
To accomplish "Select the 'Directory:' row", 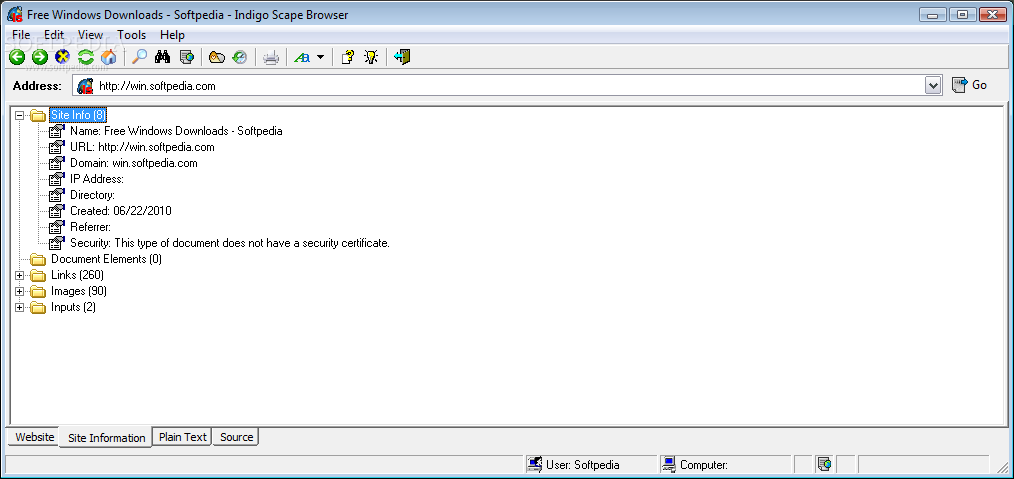I will tap(92, 195).
